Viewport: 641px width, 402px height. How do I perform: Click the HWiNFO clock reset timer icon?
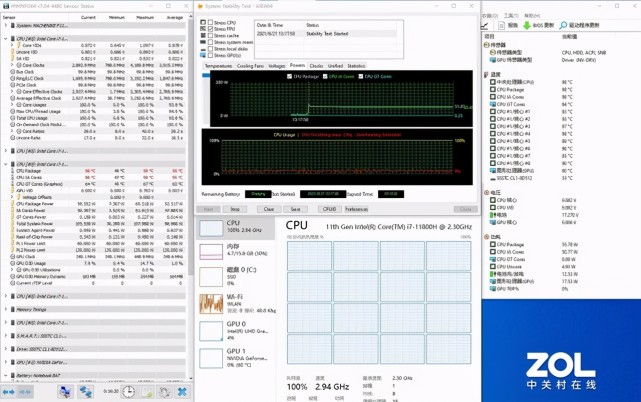click(x=128, y=392)
